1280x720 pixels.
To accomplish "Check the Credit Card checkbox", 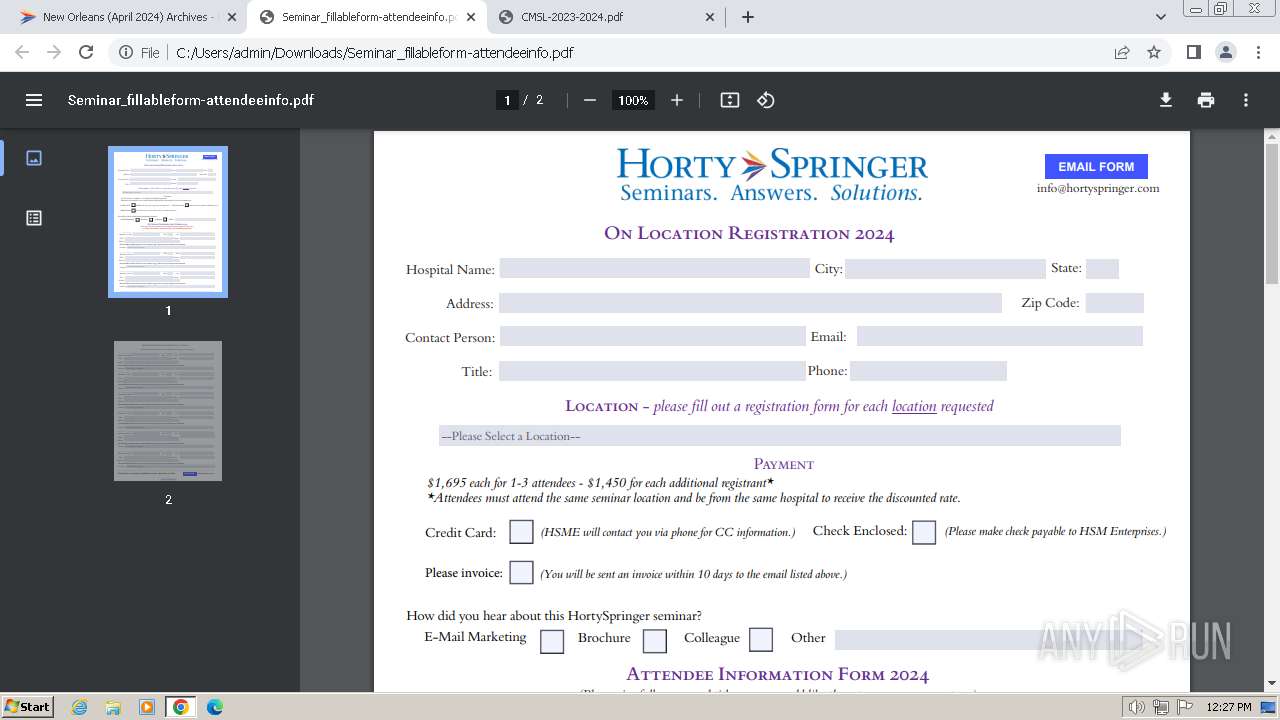I will [521, 532].
